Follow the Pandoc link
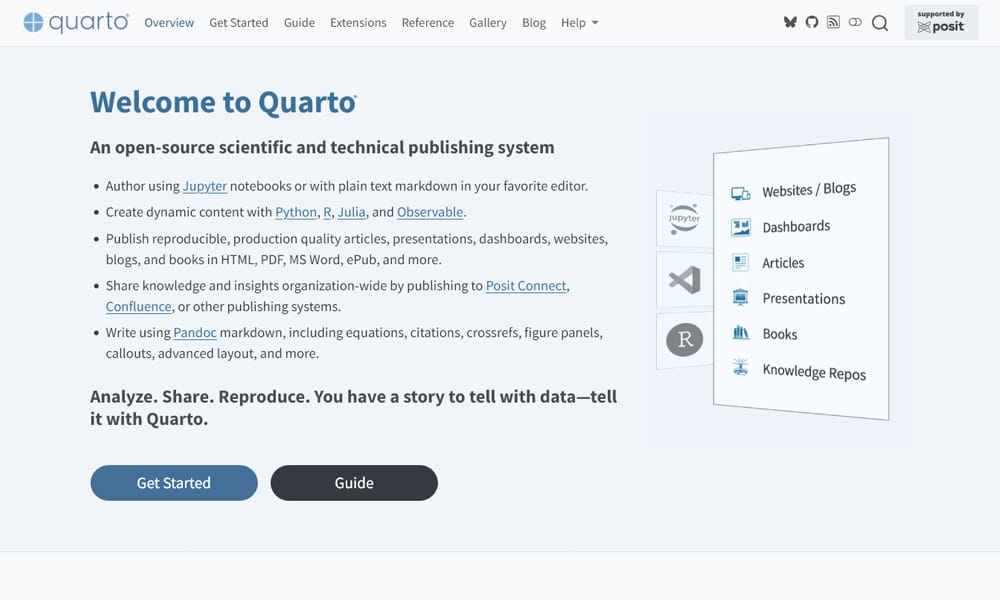 pyautogui.click(x=195, y=333)
